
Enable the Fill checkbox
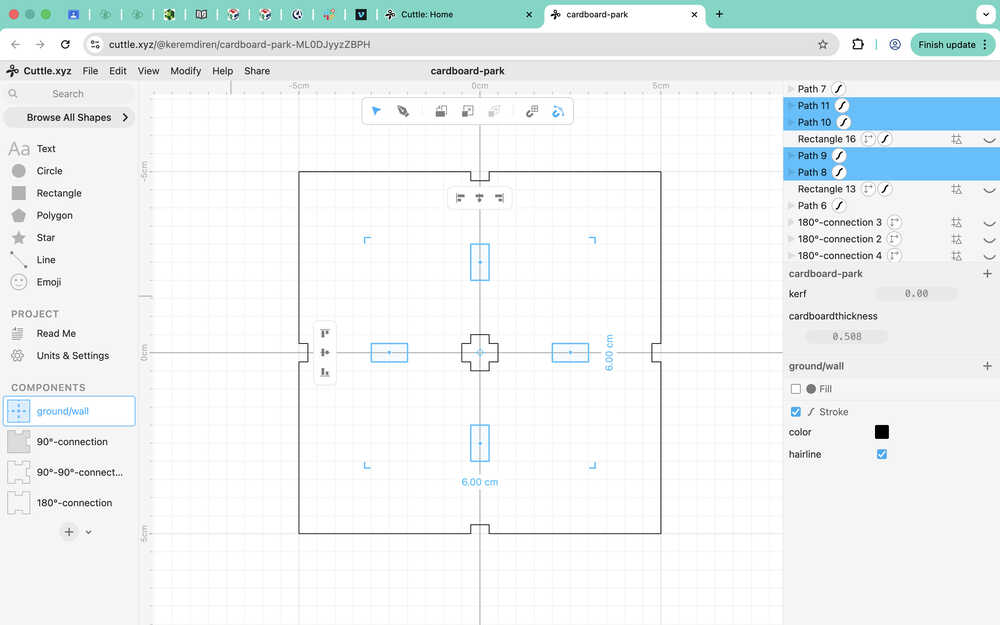[796, 389]
